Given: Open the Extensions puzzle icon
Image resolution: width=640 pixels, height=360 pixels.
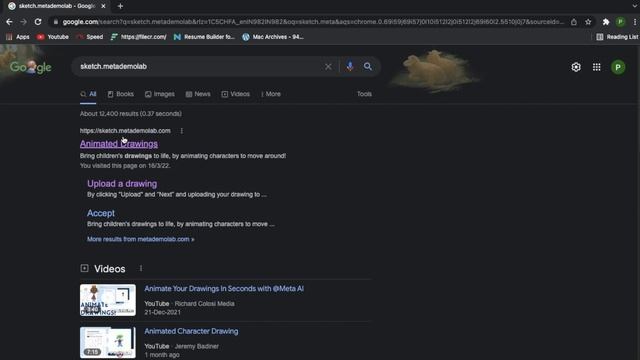Looking at the screenshot, I should point(606,22).
